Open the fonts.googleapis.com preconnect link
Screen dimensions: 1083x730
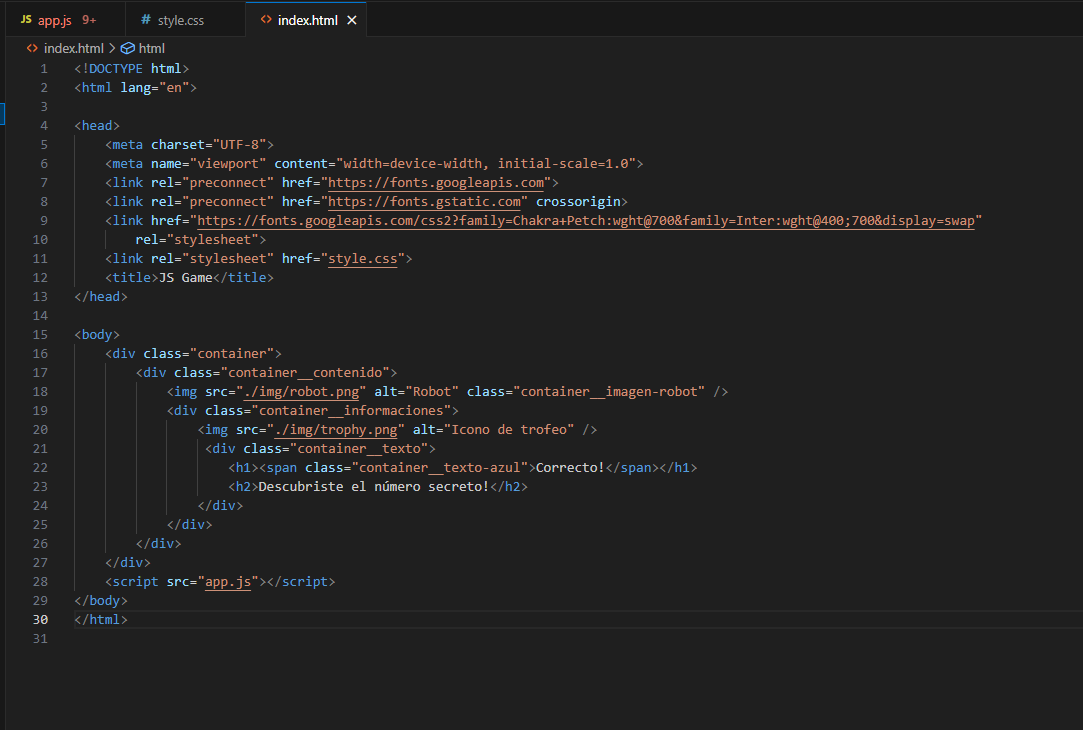(x=436, y=182)
